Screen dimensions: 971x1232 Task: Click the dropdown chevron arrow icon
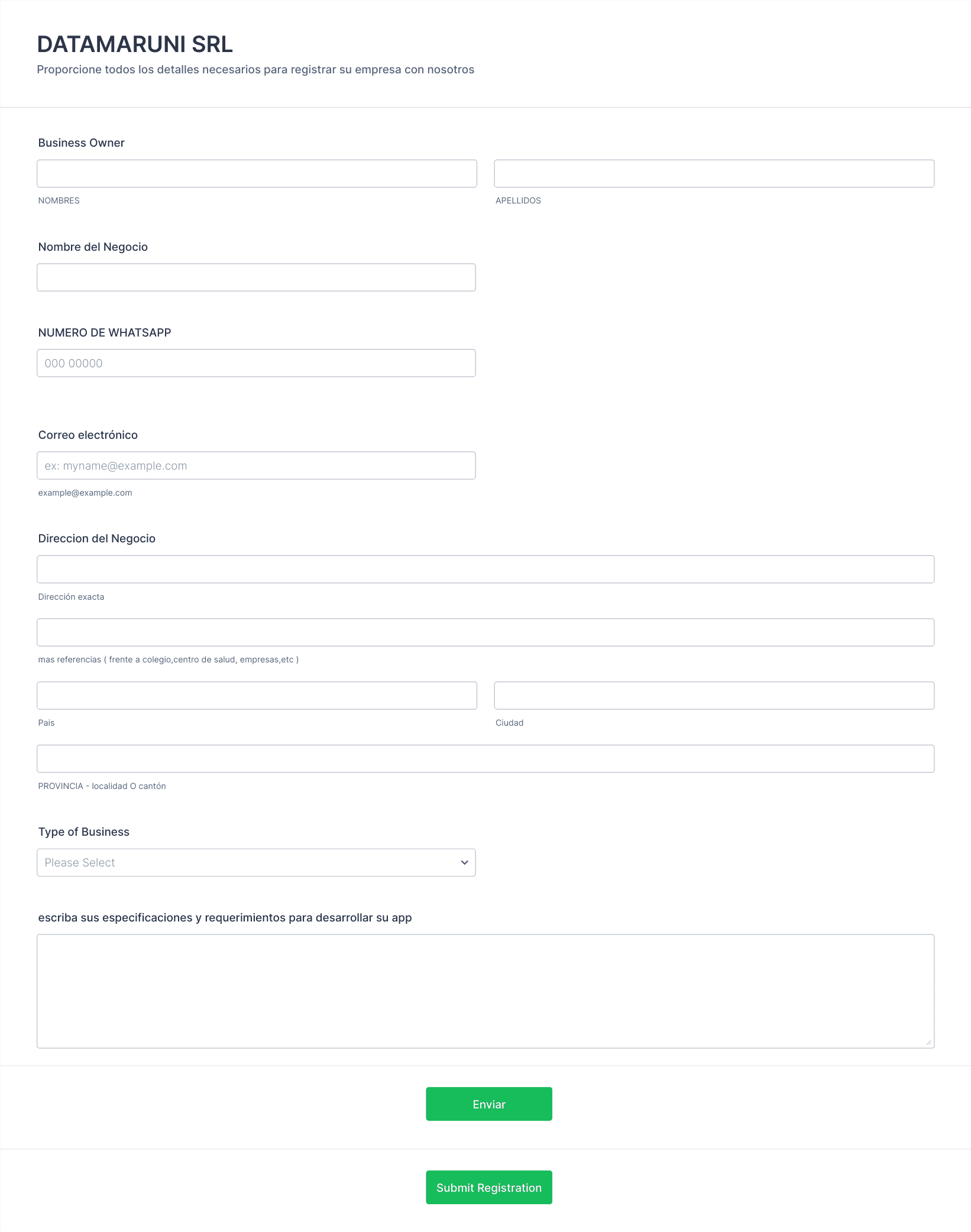[x=464, y=862]
